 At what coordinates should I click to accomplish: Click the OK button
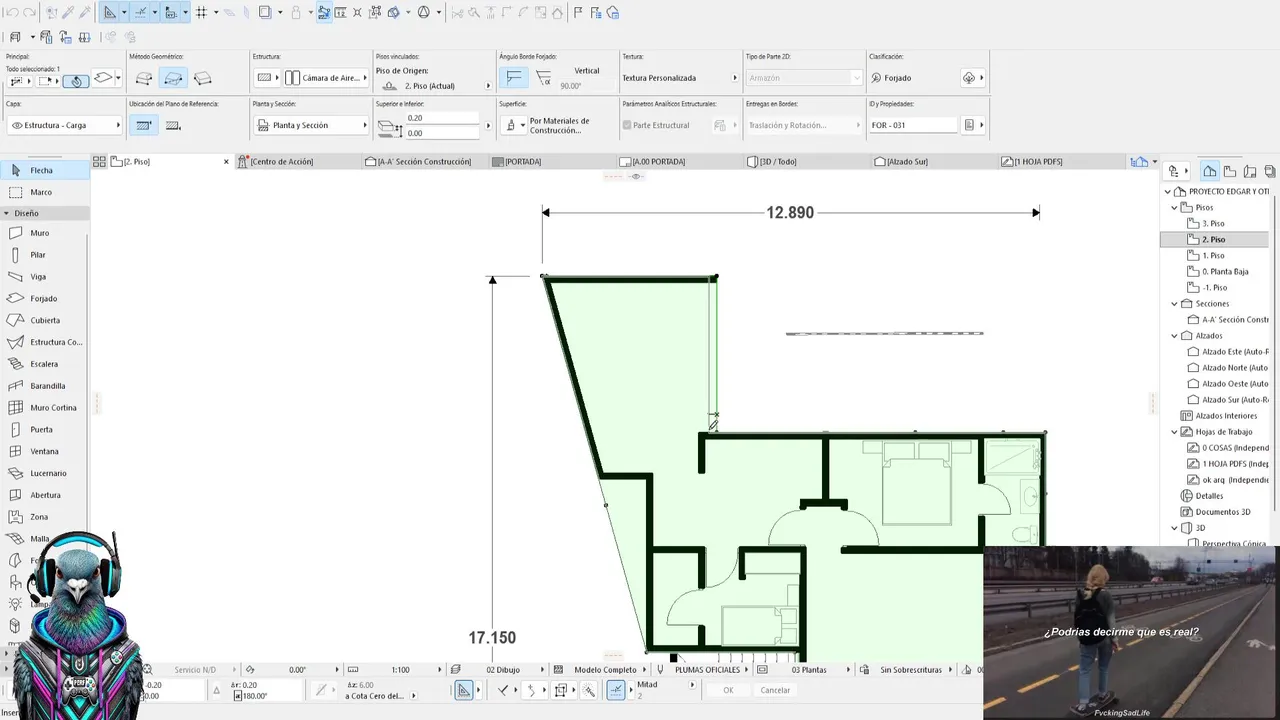728,690
